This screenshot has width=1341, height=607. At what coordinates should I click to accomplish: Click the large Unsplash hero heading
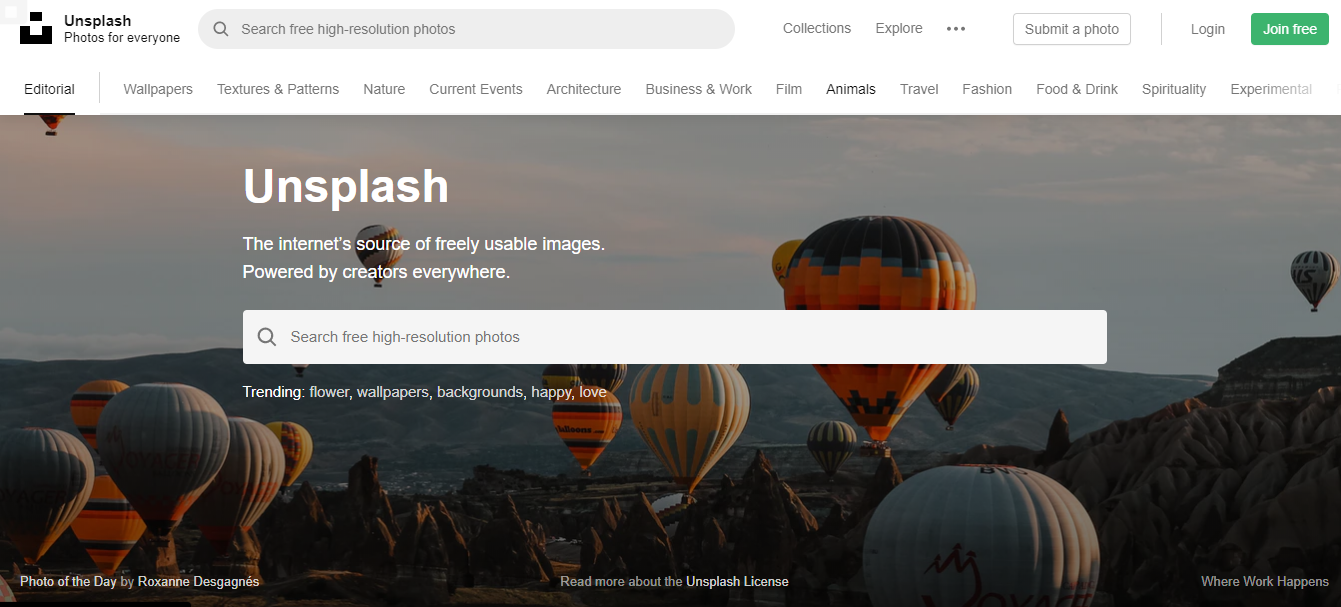(x=346, y=186)
